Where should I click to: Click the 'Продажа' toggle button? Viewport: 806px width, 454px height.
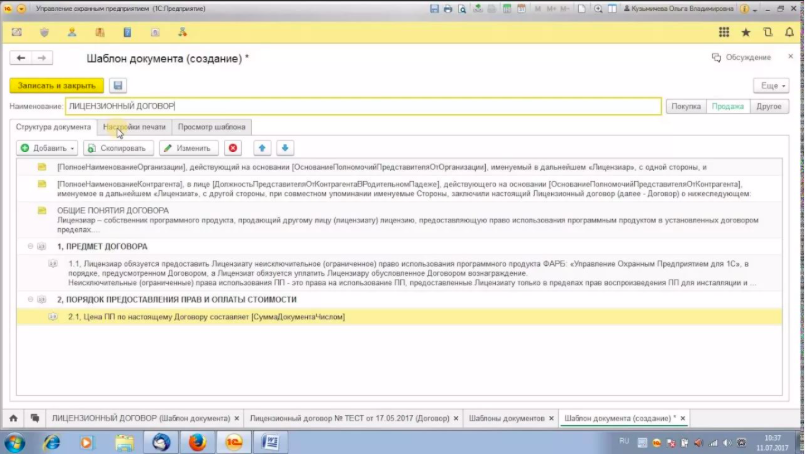(x=727, y=106)
